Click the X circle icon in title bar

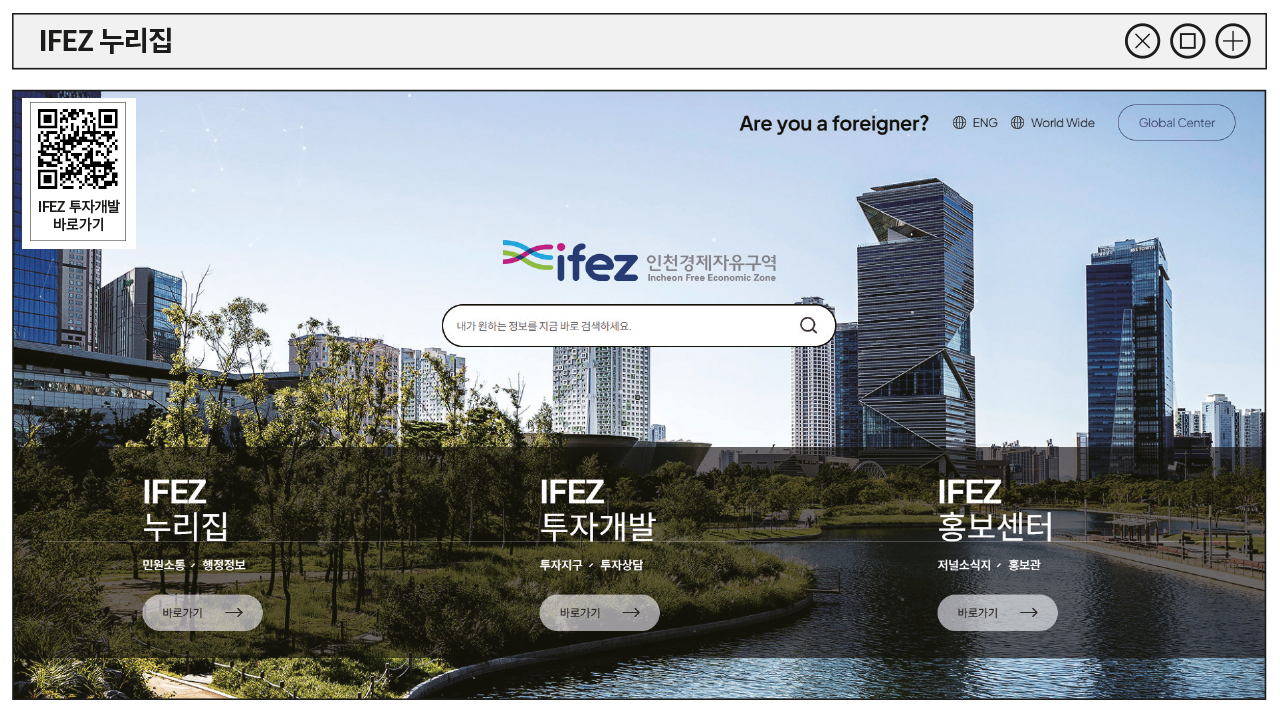[1142, 41]
